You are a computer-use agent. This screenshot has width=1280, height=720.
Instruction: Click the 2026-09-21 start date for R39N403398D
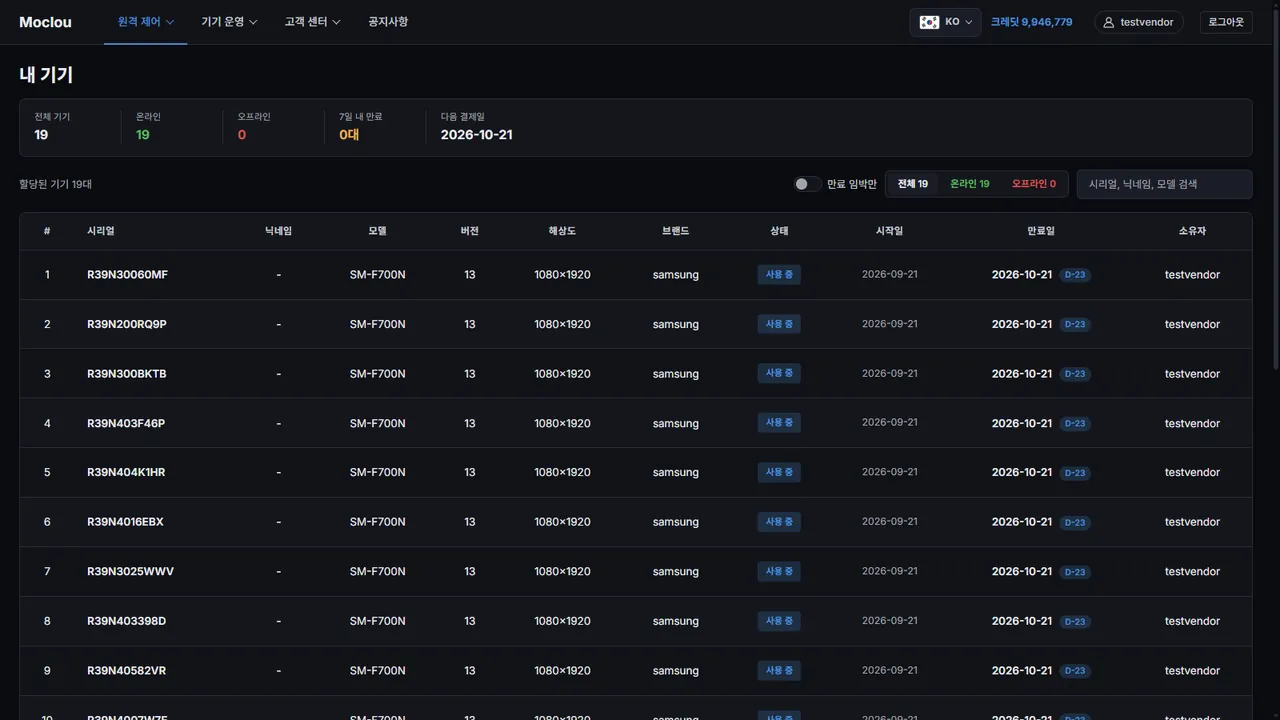point(889,621)
